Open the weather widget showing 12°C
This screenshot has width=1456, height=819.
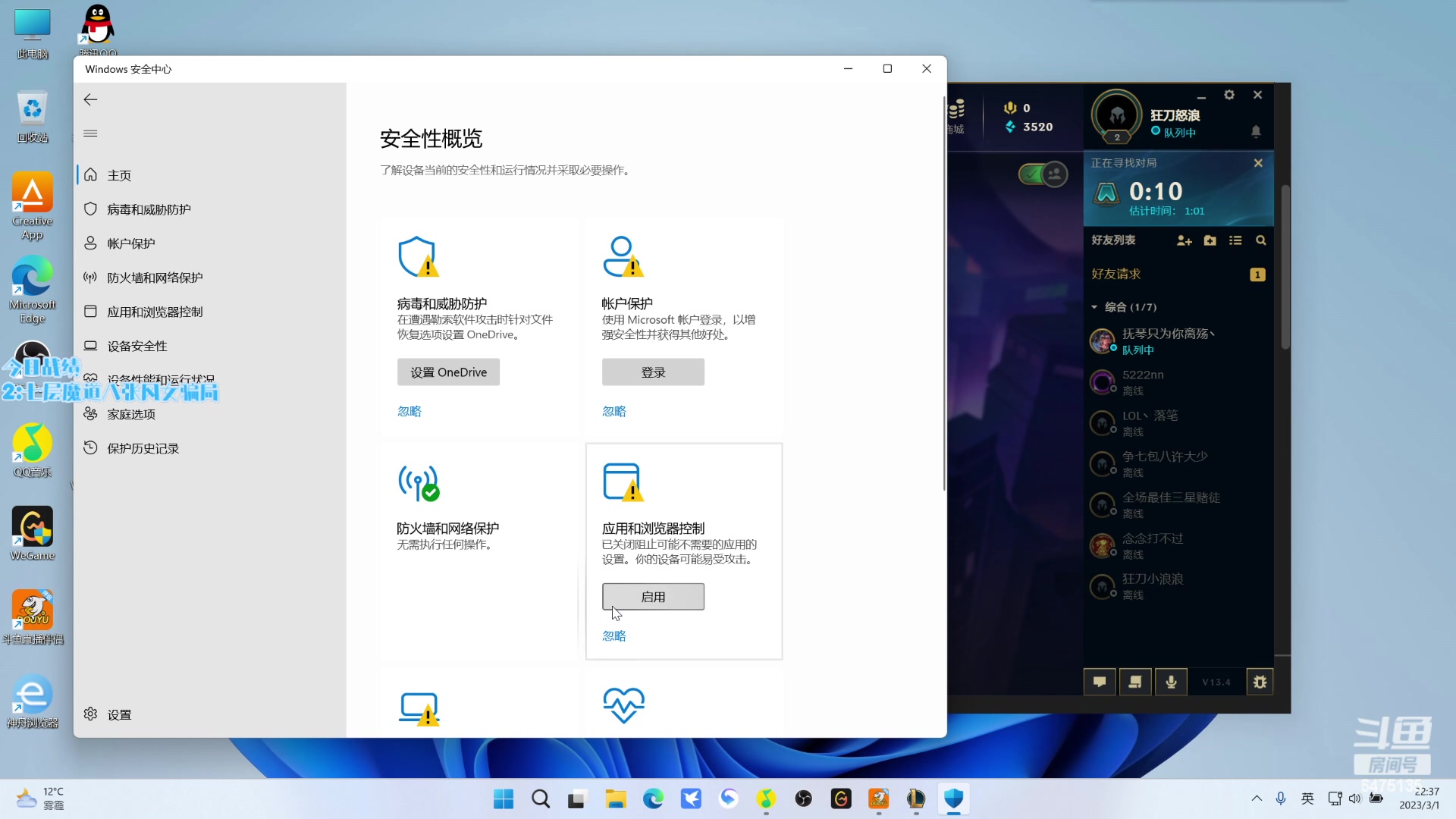pyautogui.click(x=42, y=799)
